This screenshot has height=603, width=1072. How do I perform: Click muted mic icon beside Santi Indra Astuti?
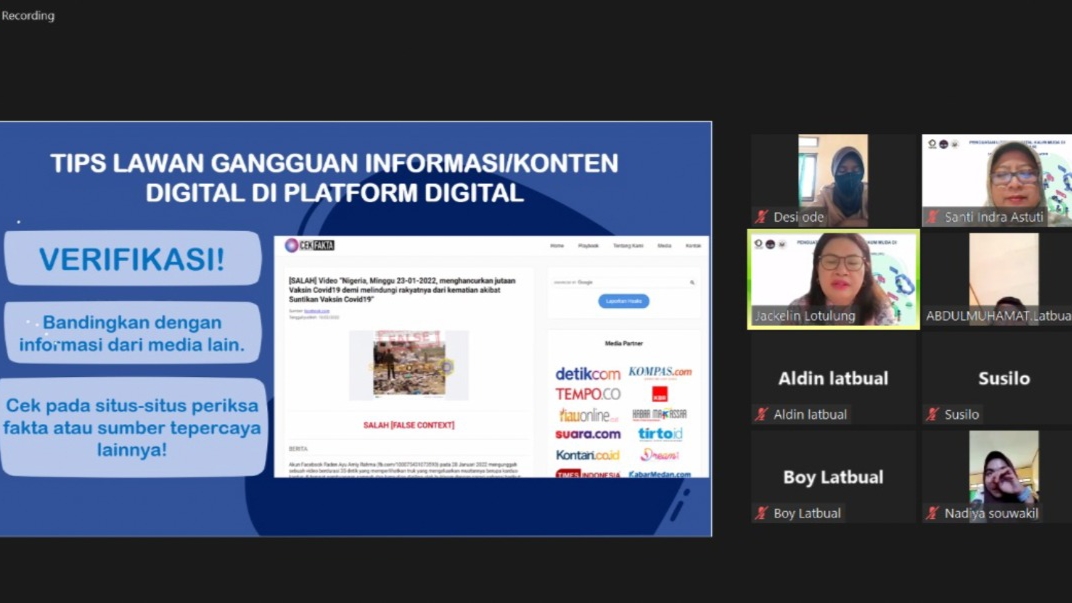pos(933,217)
